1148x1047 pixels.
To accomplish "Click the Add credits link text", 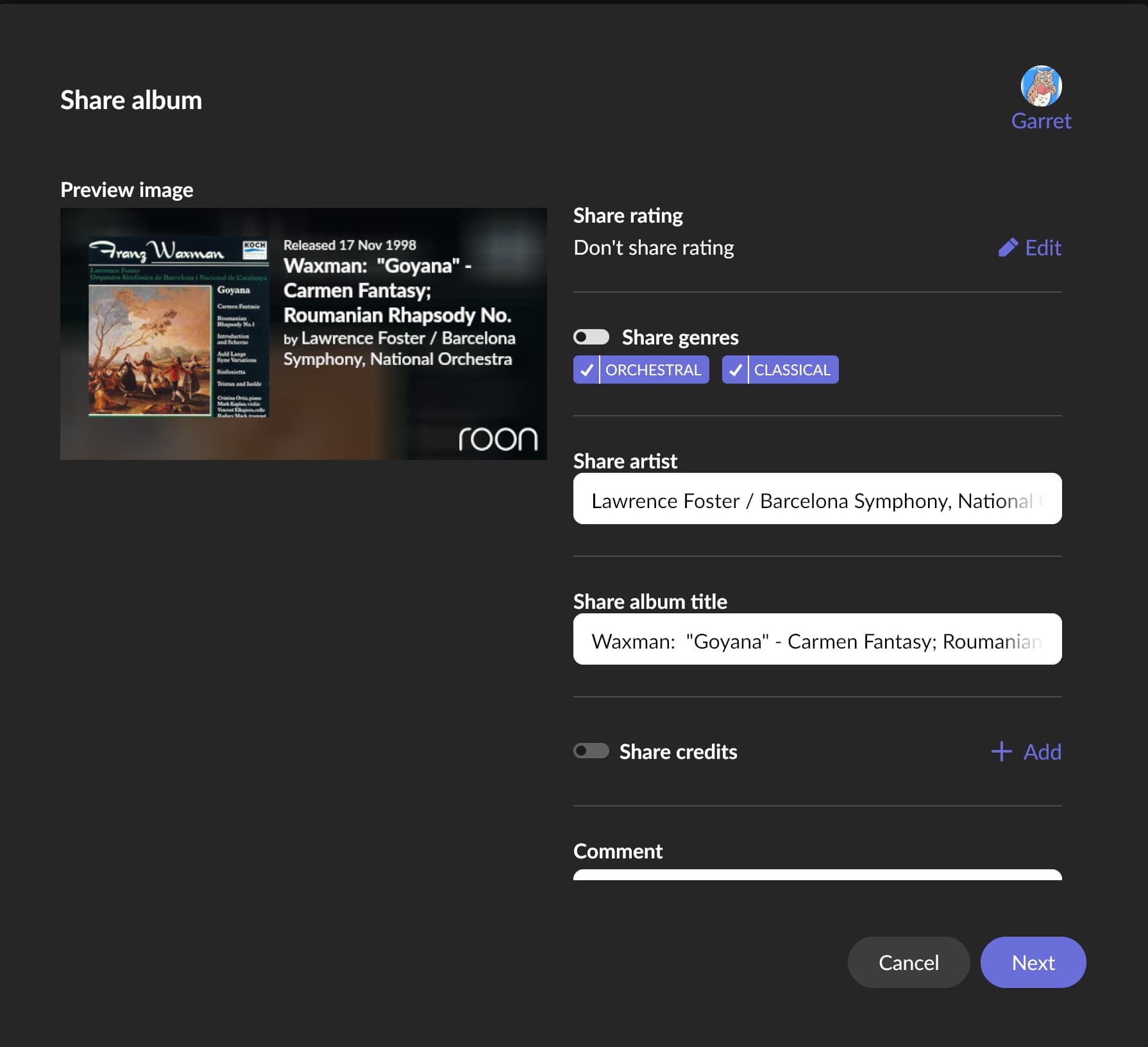I will point(1042,751).
